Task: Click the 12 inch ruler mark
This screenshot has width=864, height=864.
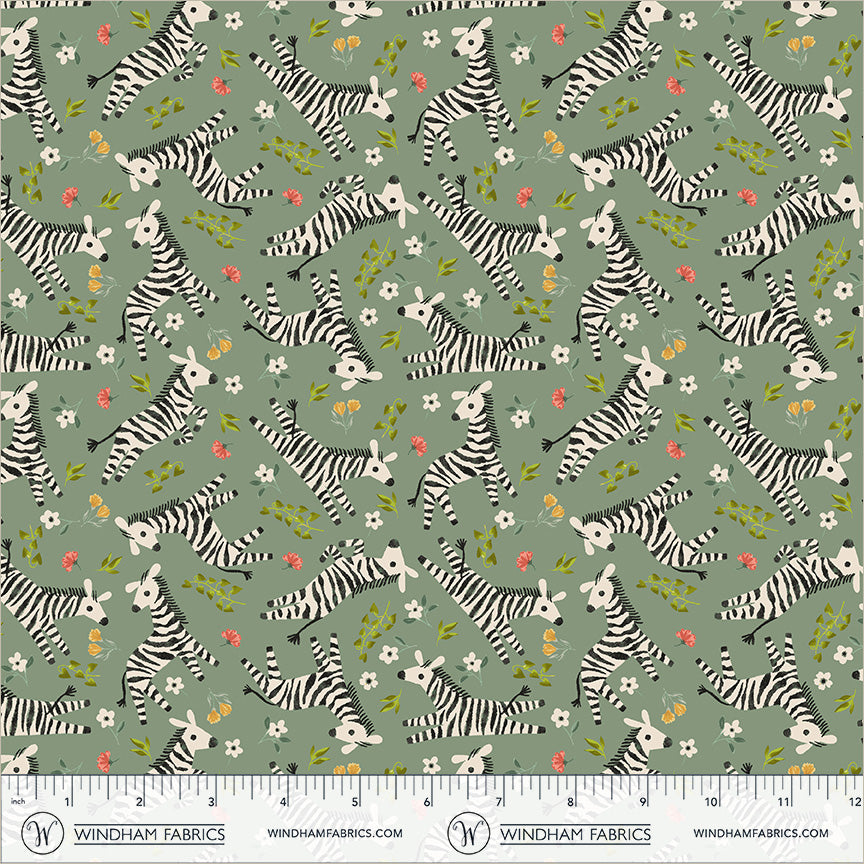Action: click(x=855, y=802)
